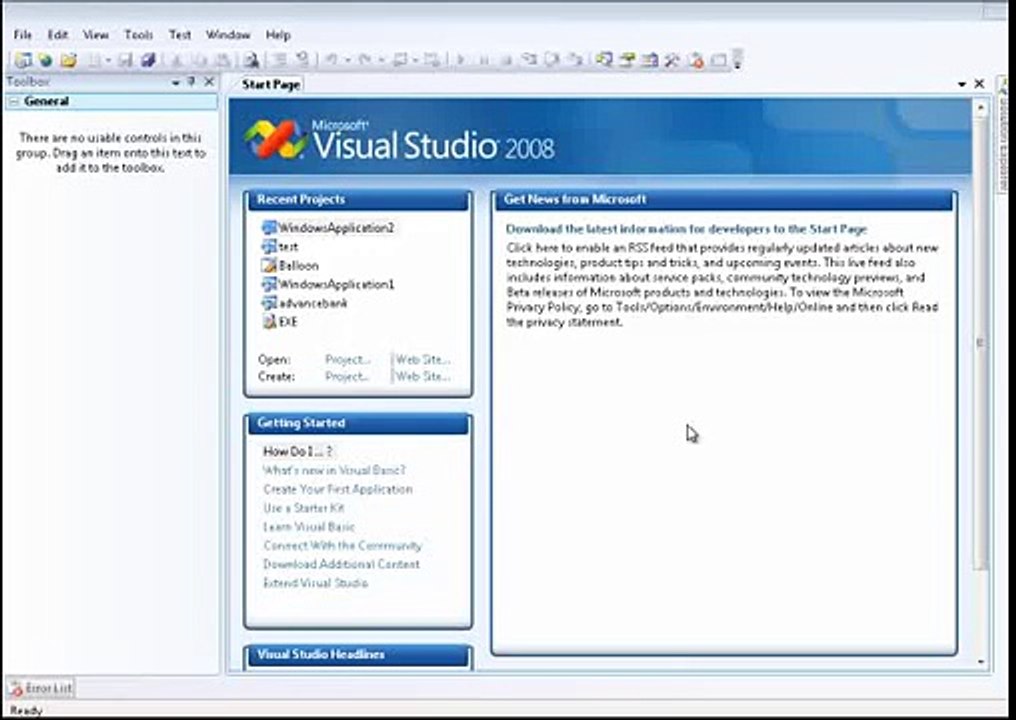Click the Paste toolbar icon
Viewport: 1016px width, 720px height.
pyautogui.click(x=222, y=60)
